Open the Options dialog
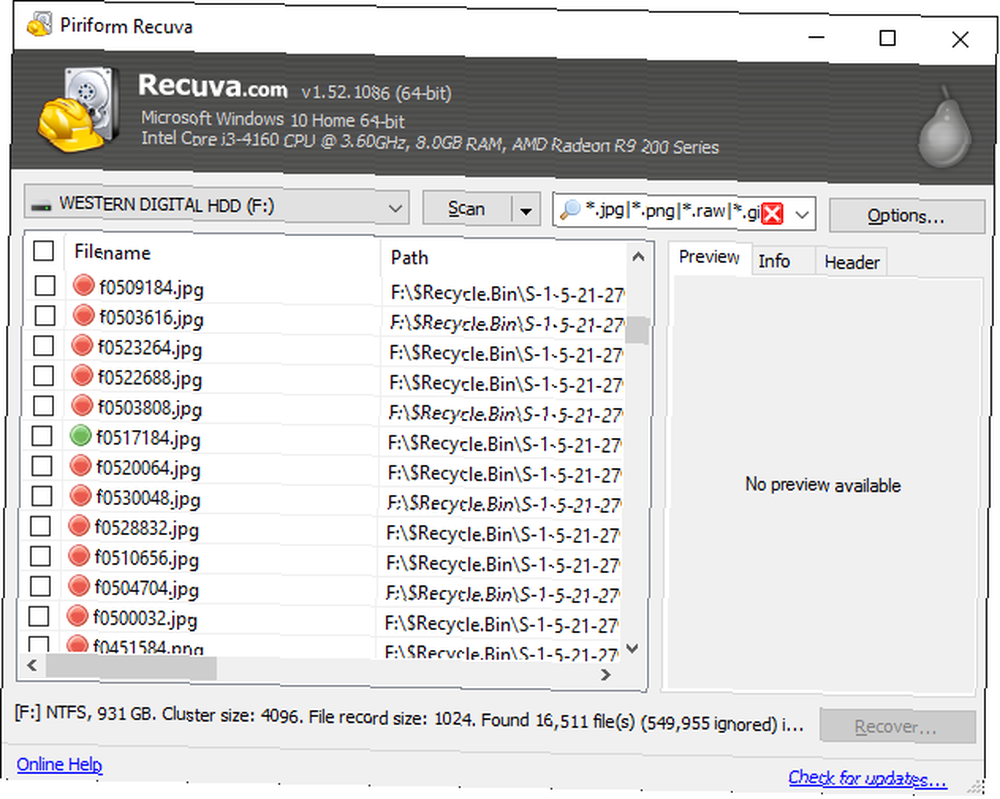Viewport: 1000px width, 799px height. click(x=906, y=216)
